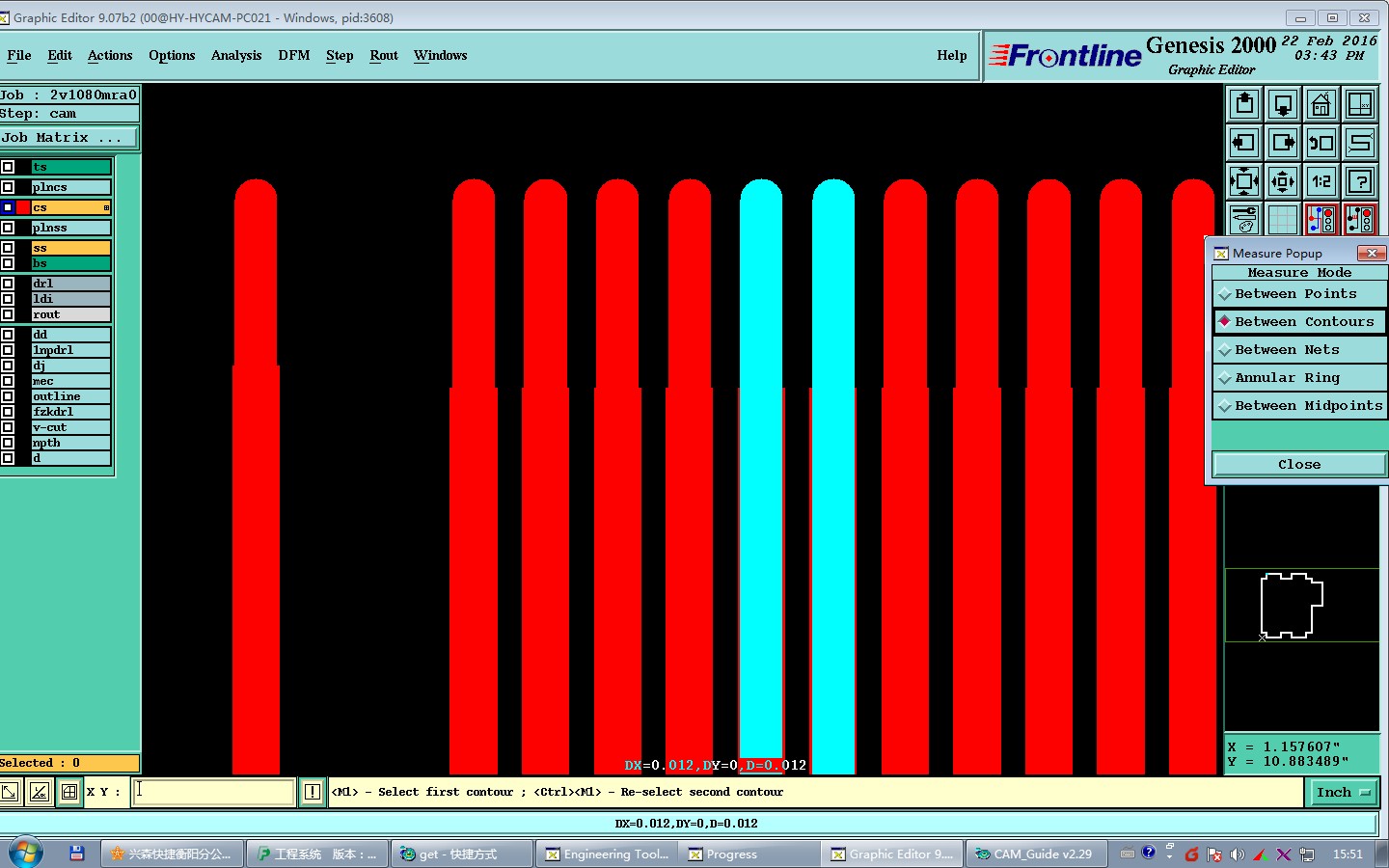Click the crosshair grid snap icon

pos(69,793)
